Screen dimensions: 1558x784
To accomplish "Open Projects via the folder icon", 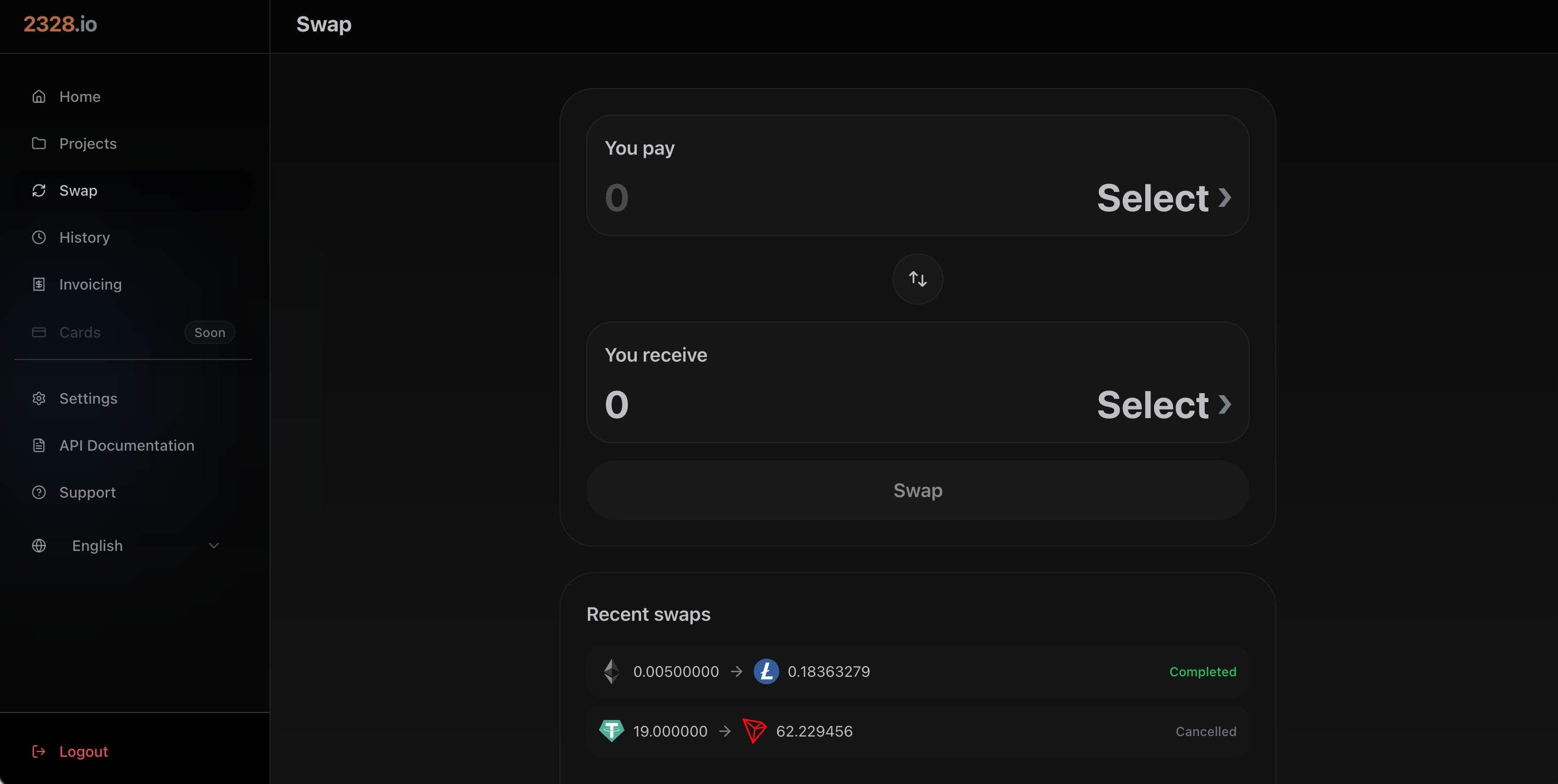I will 39,143.
